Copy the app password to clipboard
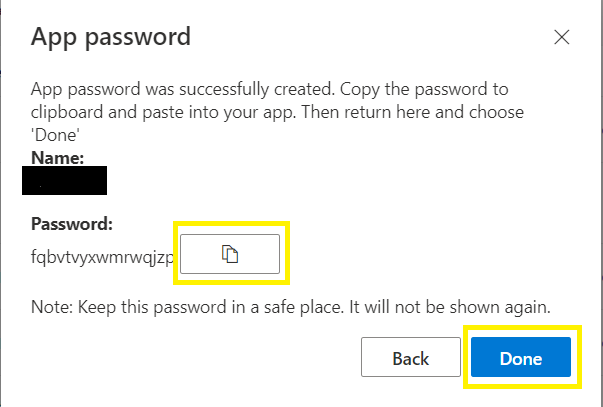Image resolution: width=603 pixels, height=407 pixels. (x=230, y=255)
